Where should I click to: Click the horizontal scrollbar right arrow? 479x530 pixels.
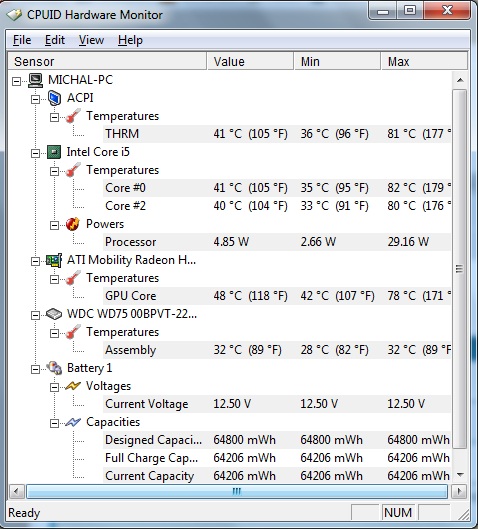459,491
